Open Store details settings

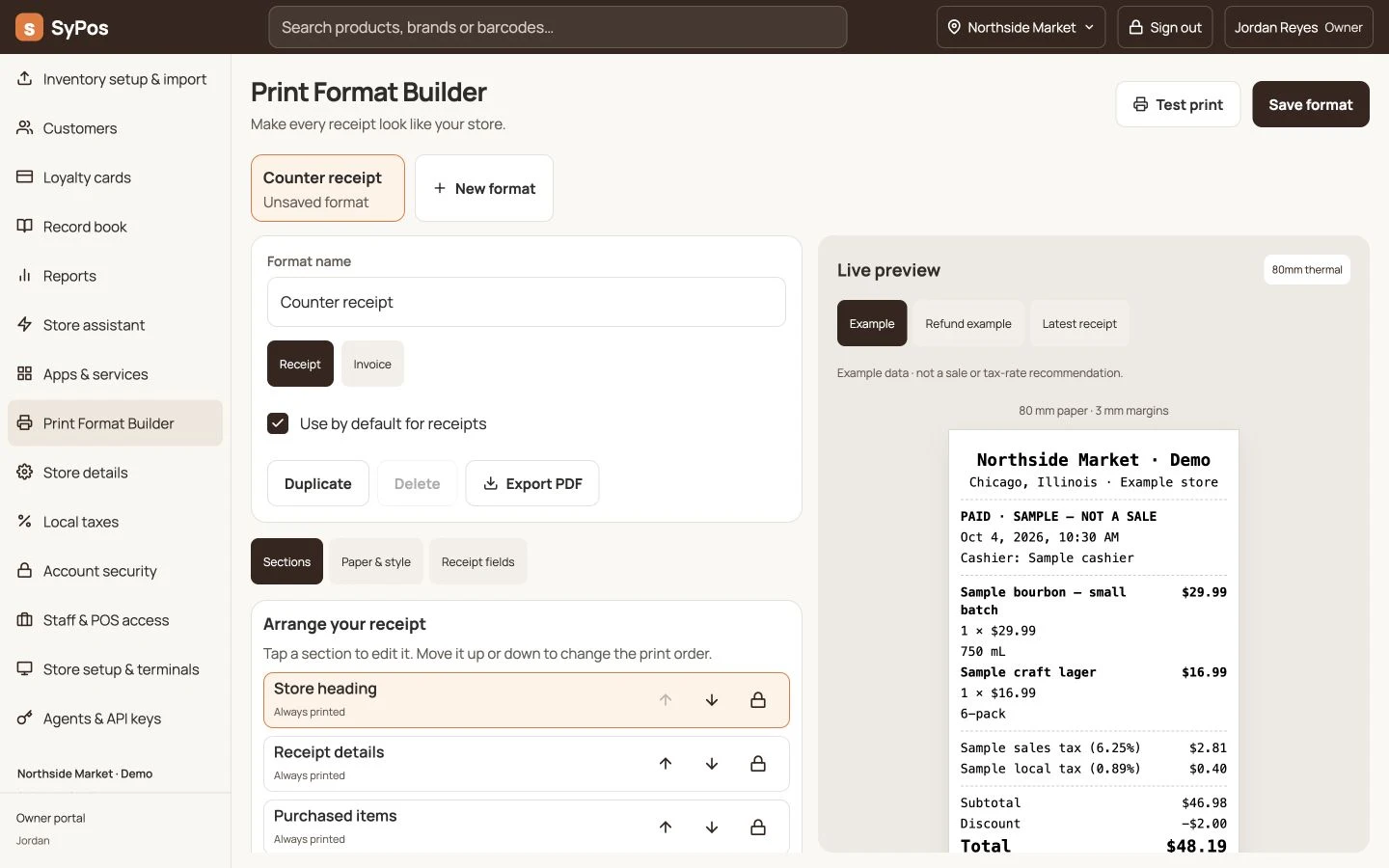115,473
